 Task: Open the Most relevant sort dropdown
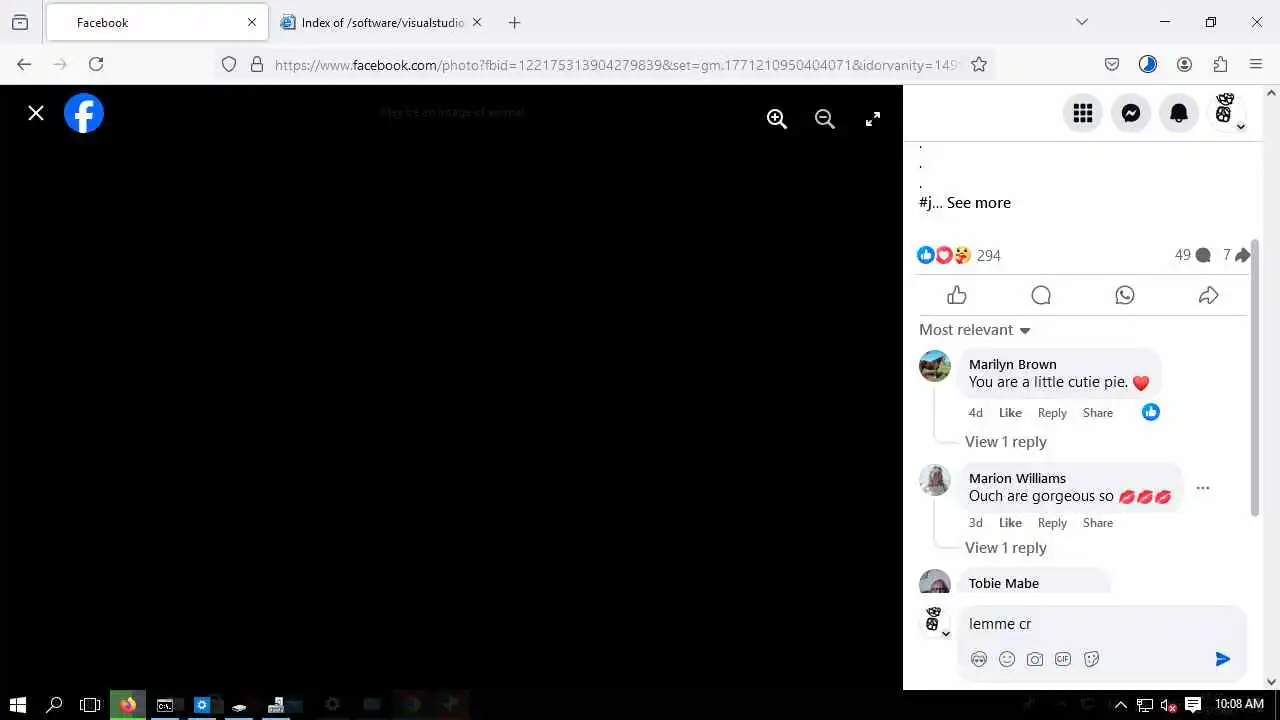pos(975,330)
